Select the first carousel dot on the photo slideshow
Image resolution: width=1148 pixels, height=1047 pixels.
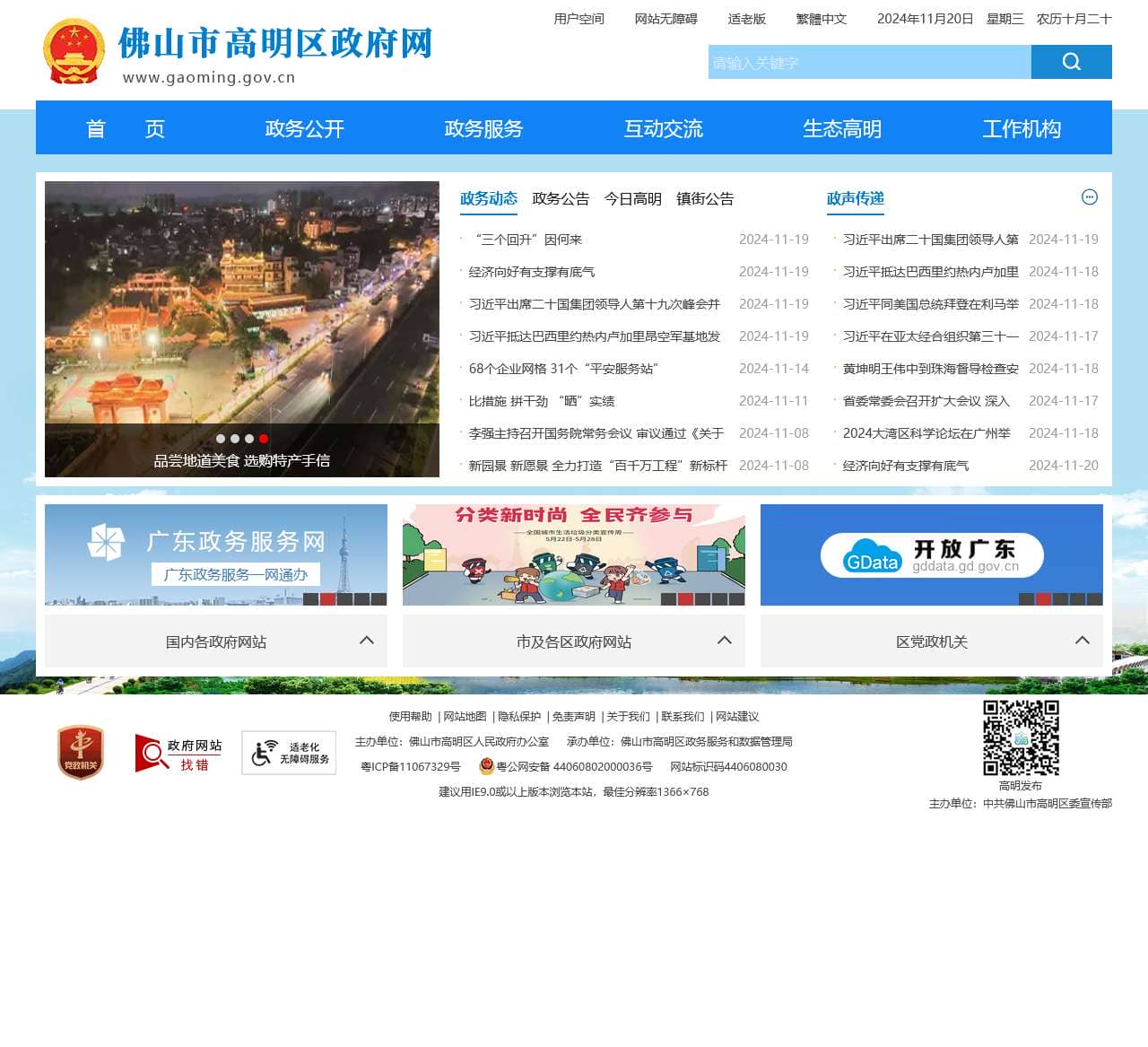coord(221,439)
